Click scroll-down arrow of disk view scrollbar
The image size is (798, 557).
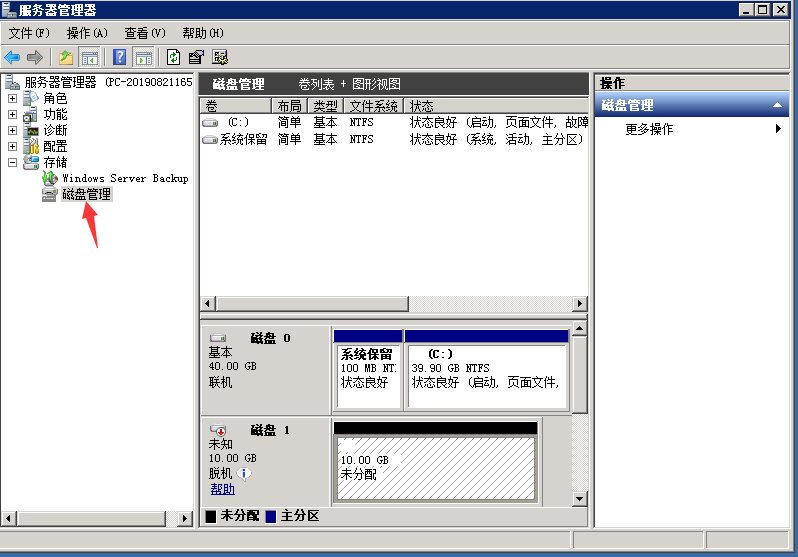[x=579, y=498]
